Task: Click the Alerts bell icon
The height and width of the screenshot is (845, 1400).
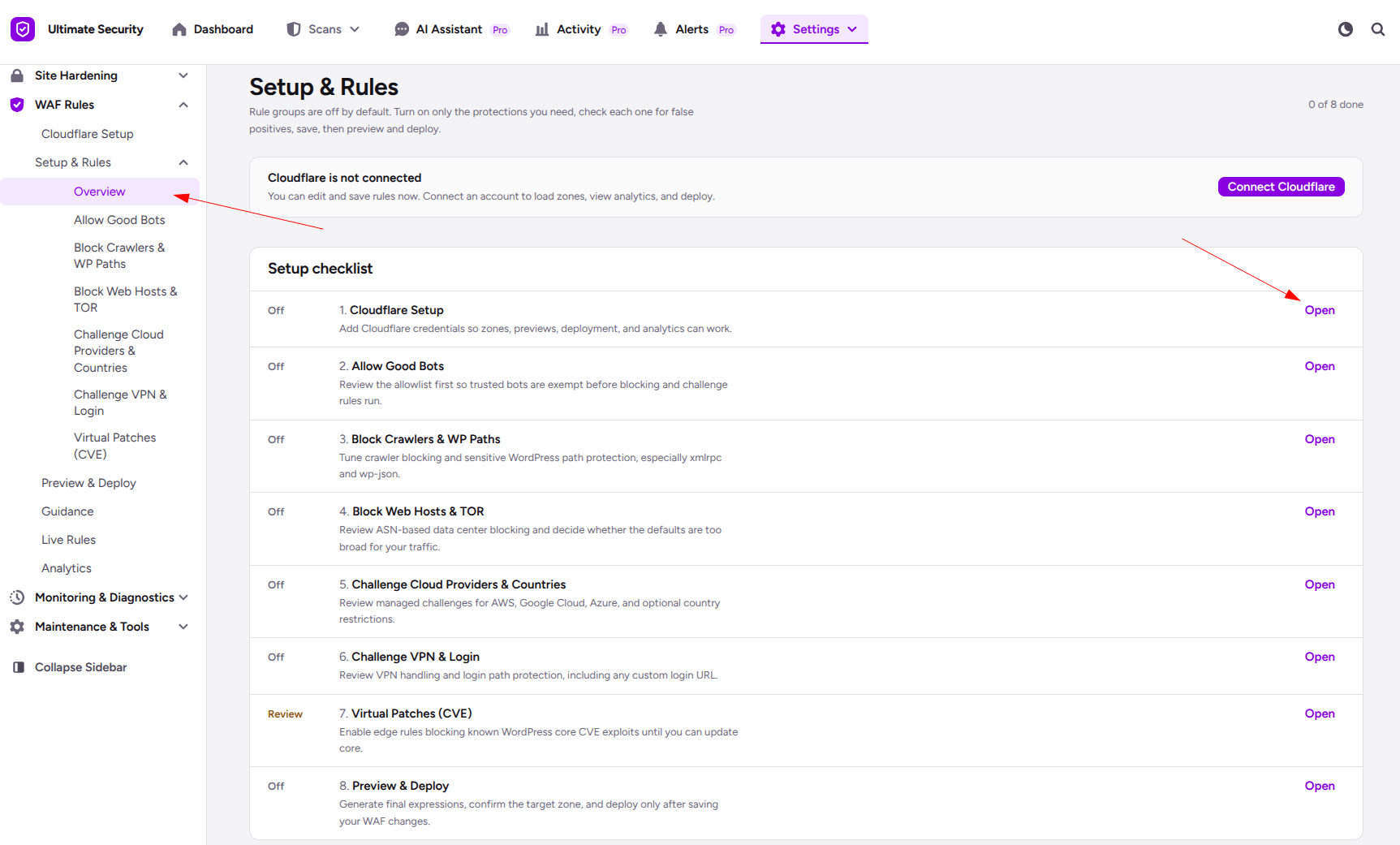Action: pyautogui.click(x=661, y=29)
